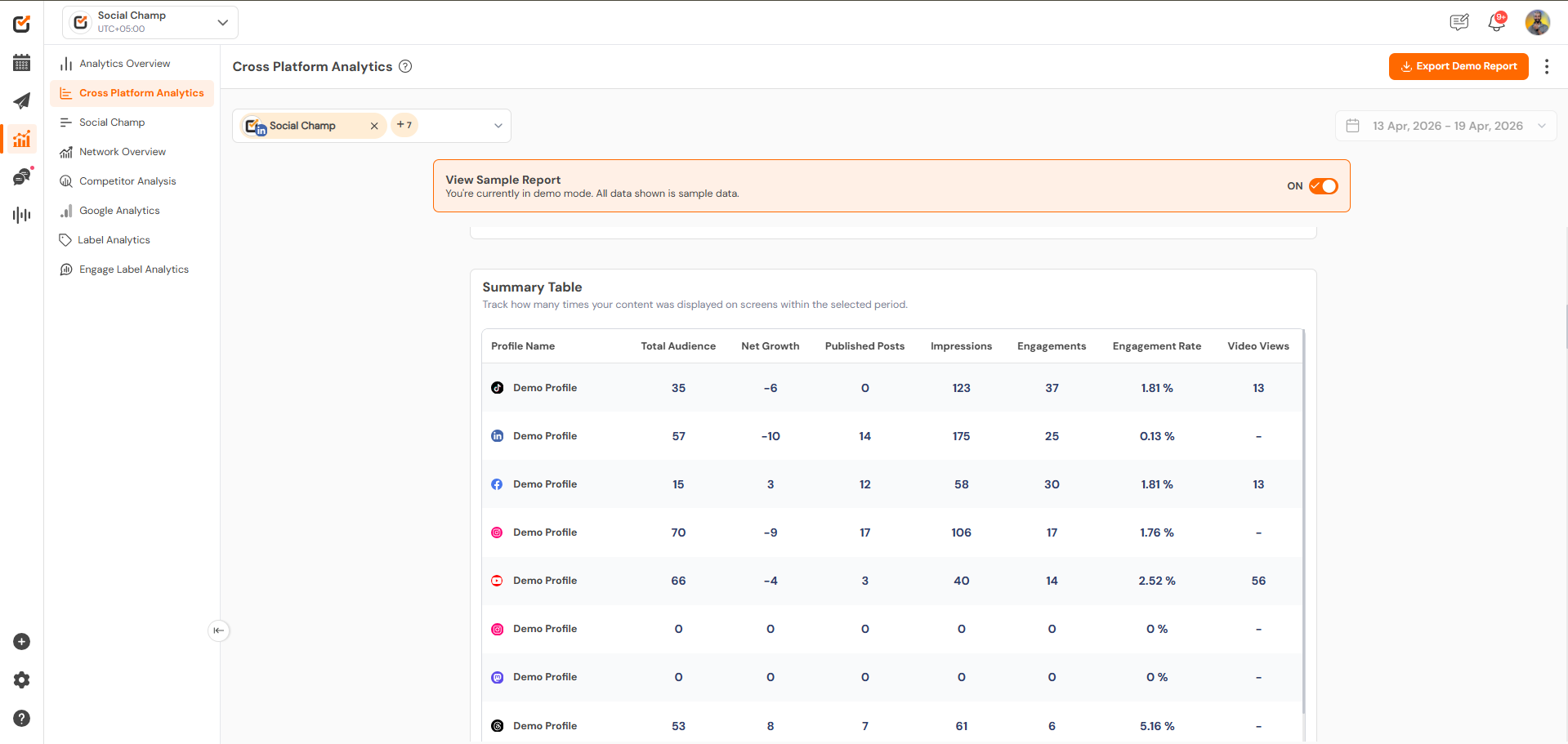Screen dimensions: 1568x744
Task: Open the feedback/message icon in the top bar
Action: pyautogui.click(x=1459, y=22)
